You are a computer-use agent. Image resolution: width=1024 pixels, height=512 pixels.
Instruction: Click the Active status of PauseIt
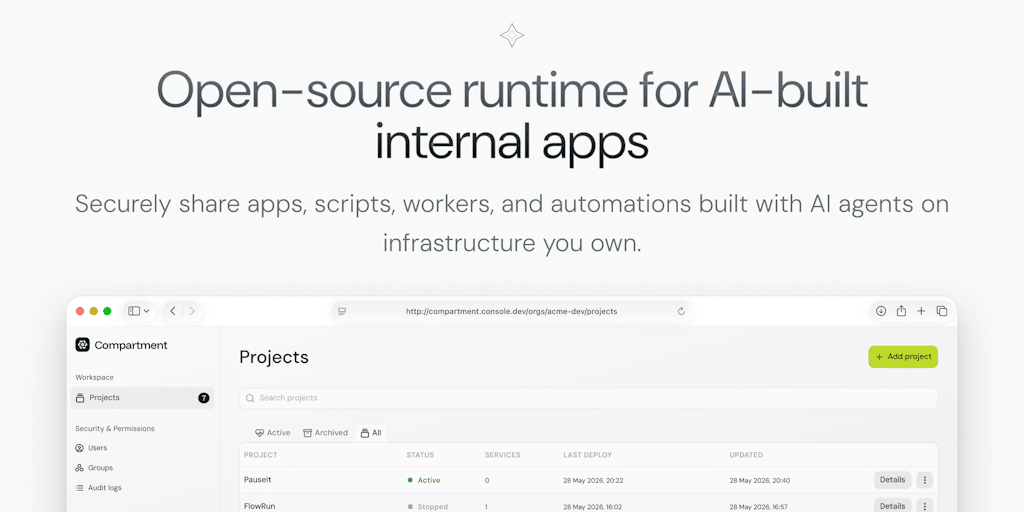(x=424, y=480)
